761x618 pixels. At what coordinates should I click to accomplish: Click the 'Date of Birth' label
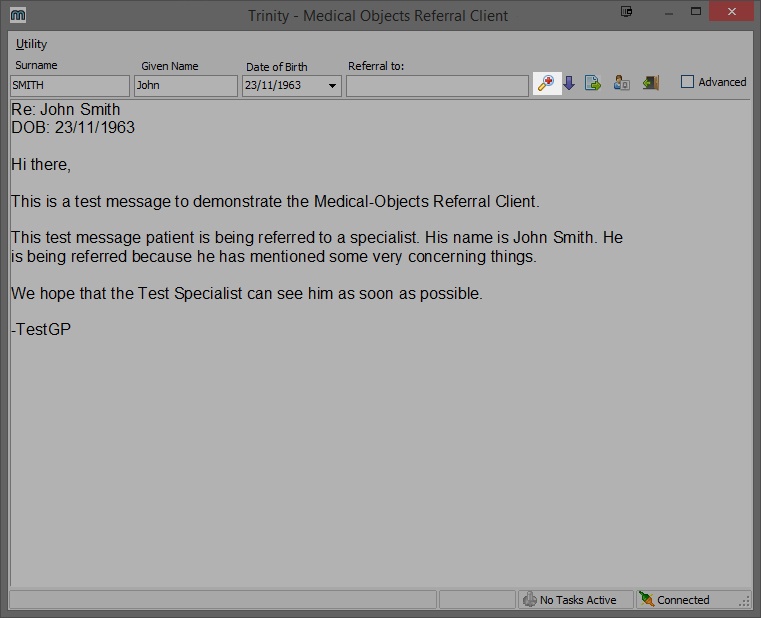point(277,67)
